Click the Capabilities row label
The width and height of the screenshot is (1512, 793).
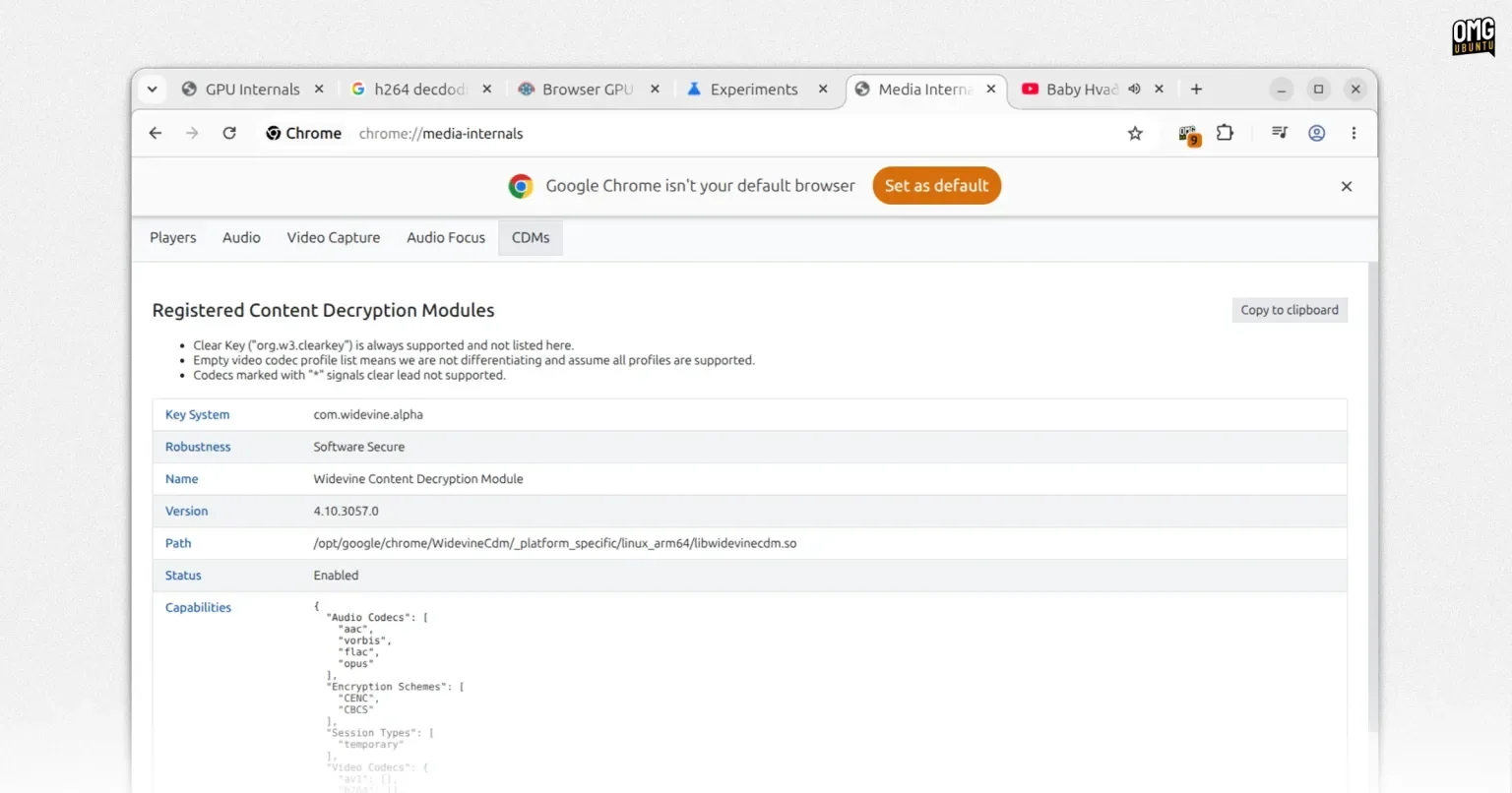click(198, 607)
